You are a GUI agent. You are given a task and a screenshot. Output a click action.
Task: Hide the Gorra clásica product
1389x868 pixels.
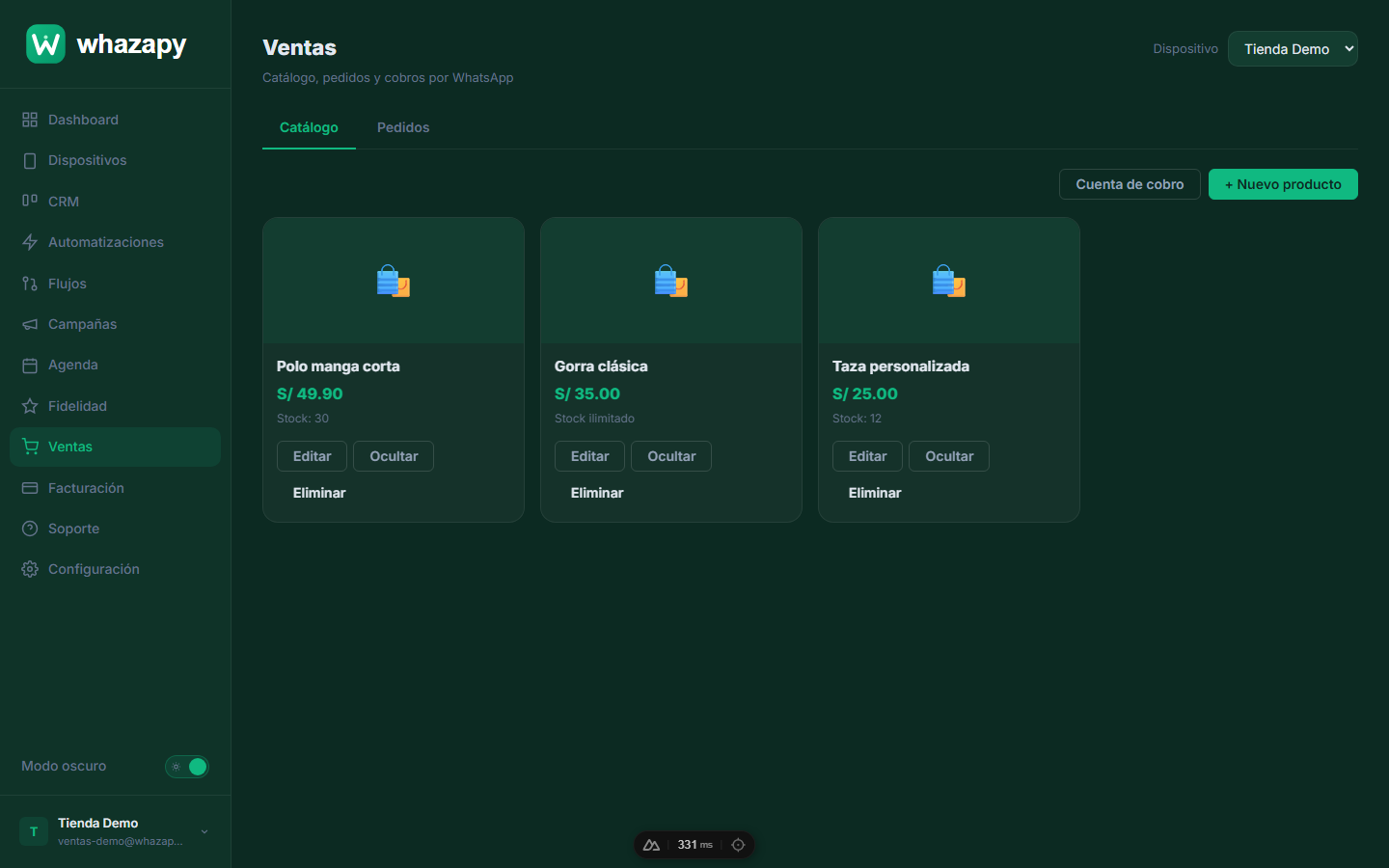pos(671,456)
